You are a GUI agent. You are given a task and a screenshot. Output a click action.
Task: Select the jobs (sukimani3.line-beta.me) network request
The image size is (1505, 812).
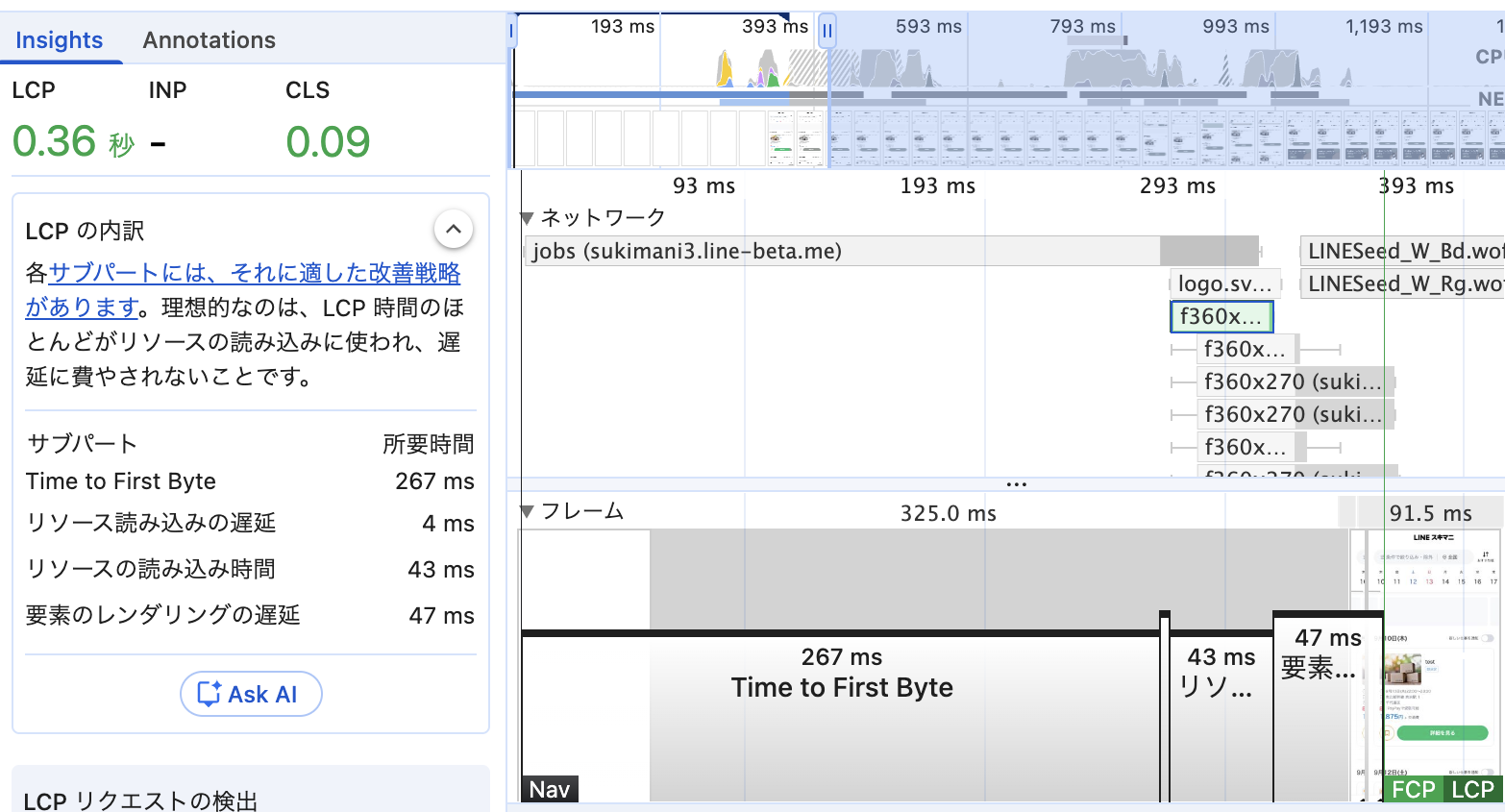coord(892,251)
